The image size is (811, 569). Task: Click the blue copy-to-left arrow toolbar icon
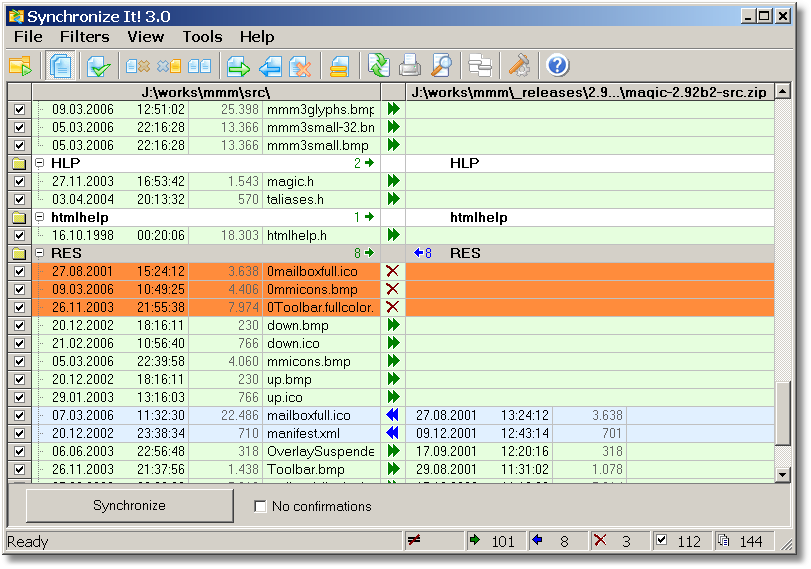(x=270, y=66)
